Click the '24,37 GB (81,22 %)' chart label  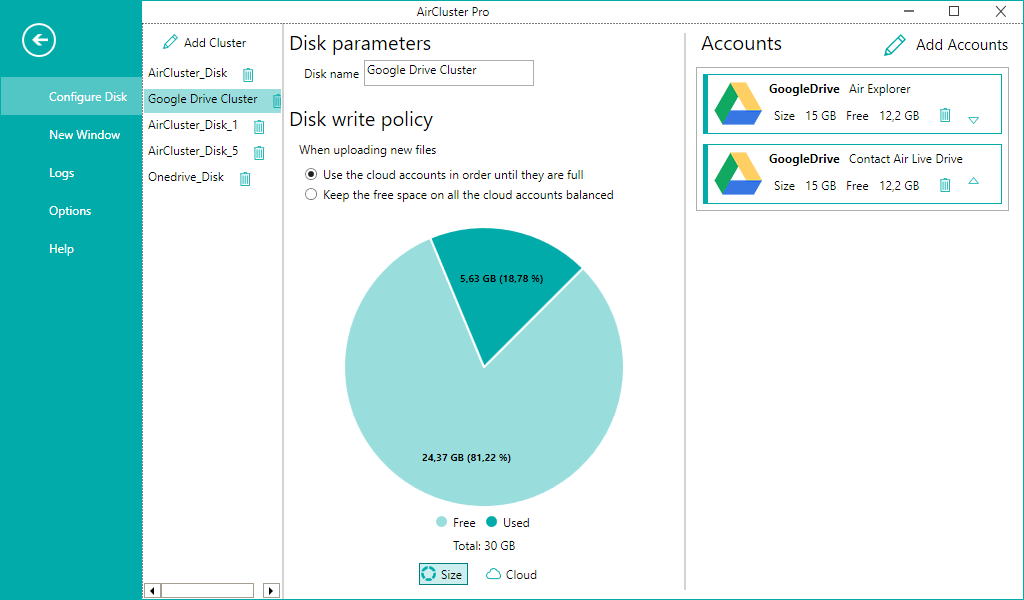[x=466, y=458]
